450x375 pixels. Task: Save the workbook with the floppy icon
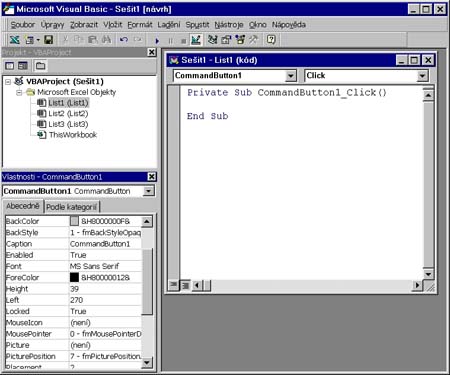pyautogui.click(x=48, y=40)
